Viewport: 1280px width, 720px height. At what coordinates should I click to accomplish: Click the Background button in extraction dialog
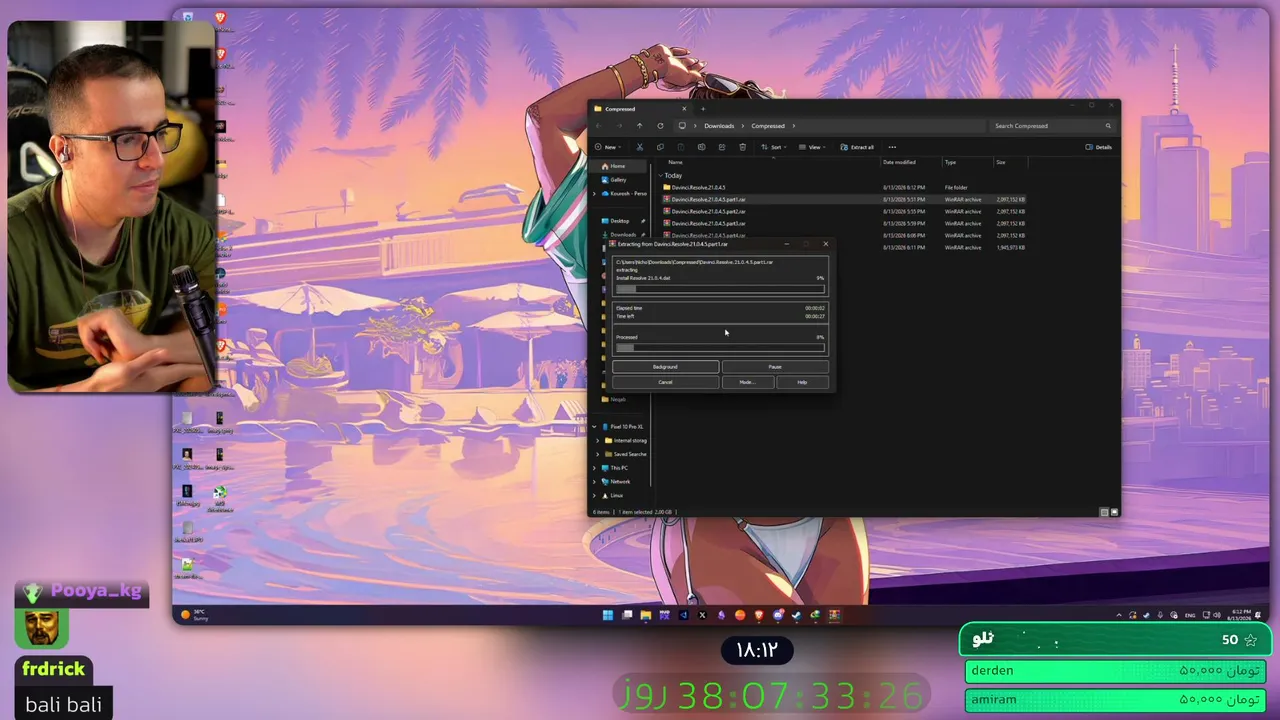(x=665, y=367)
